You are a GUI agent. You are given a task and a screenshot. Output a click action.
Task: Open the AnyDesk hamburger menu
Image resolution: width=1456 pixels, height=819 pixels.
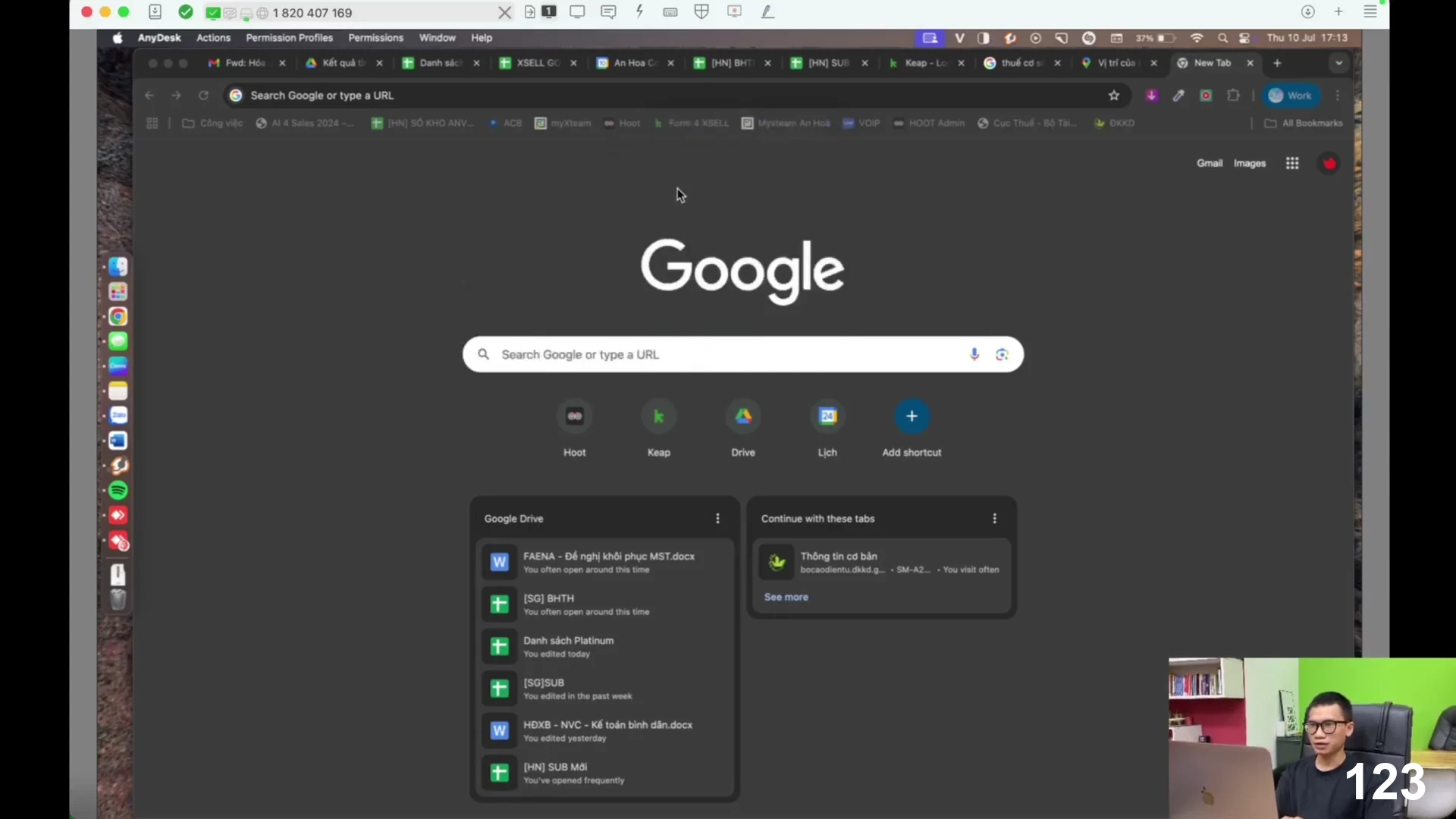tap(1370, 12)
